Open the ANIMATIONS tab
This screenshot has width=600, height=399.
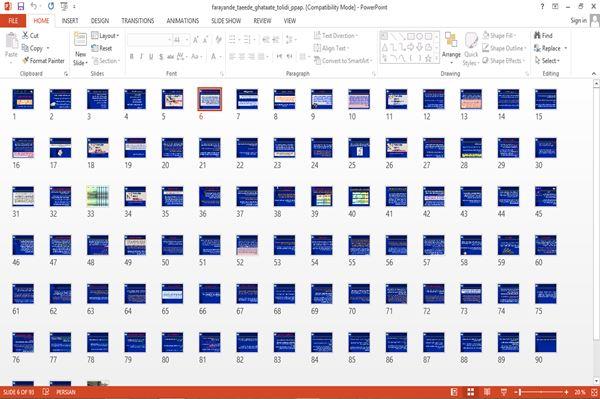click(183, 21)
